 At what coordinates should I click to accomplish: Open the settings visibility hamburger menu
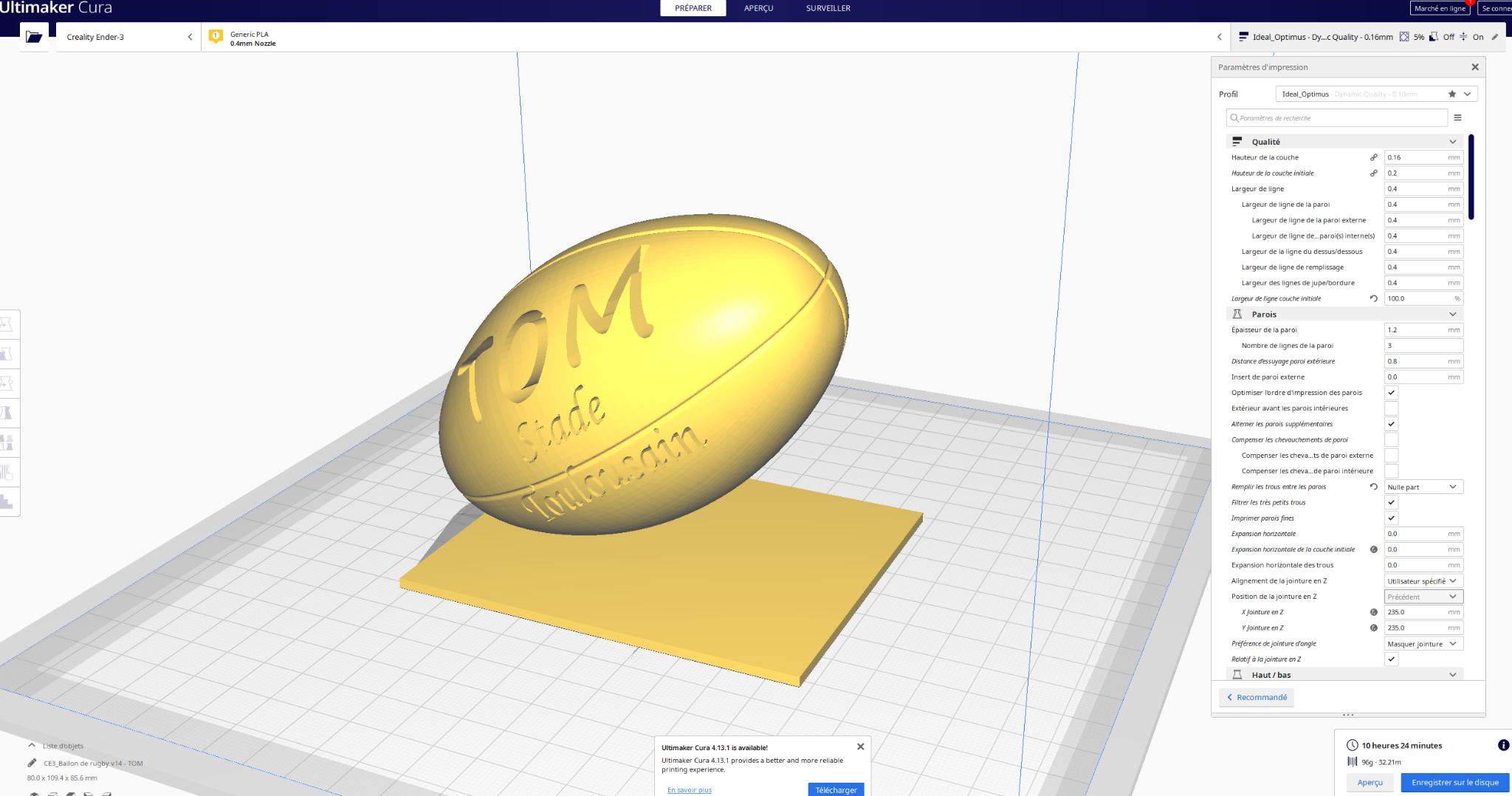click(1457, 117)
